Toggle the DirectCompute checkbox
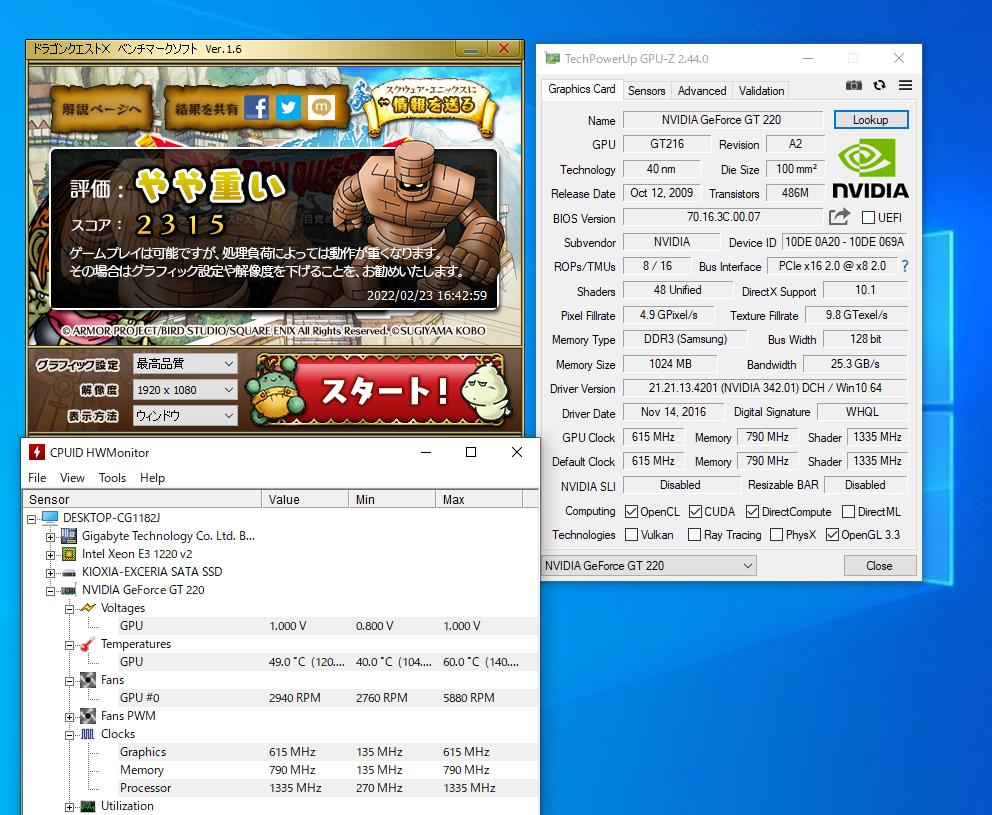Screen dimensions: 992x815 click(752, 511)
